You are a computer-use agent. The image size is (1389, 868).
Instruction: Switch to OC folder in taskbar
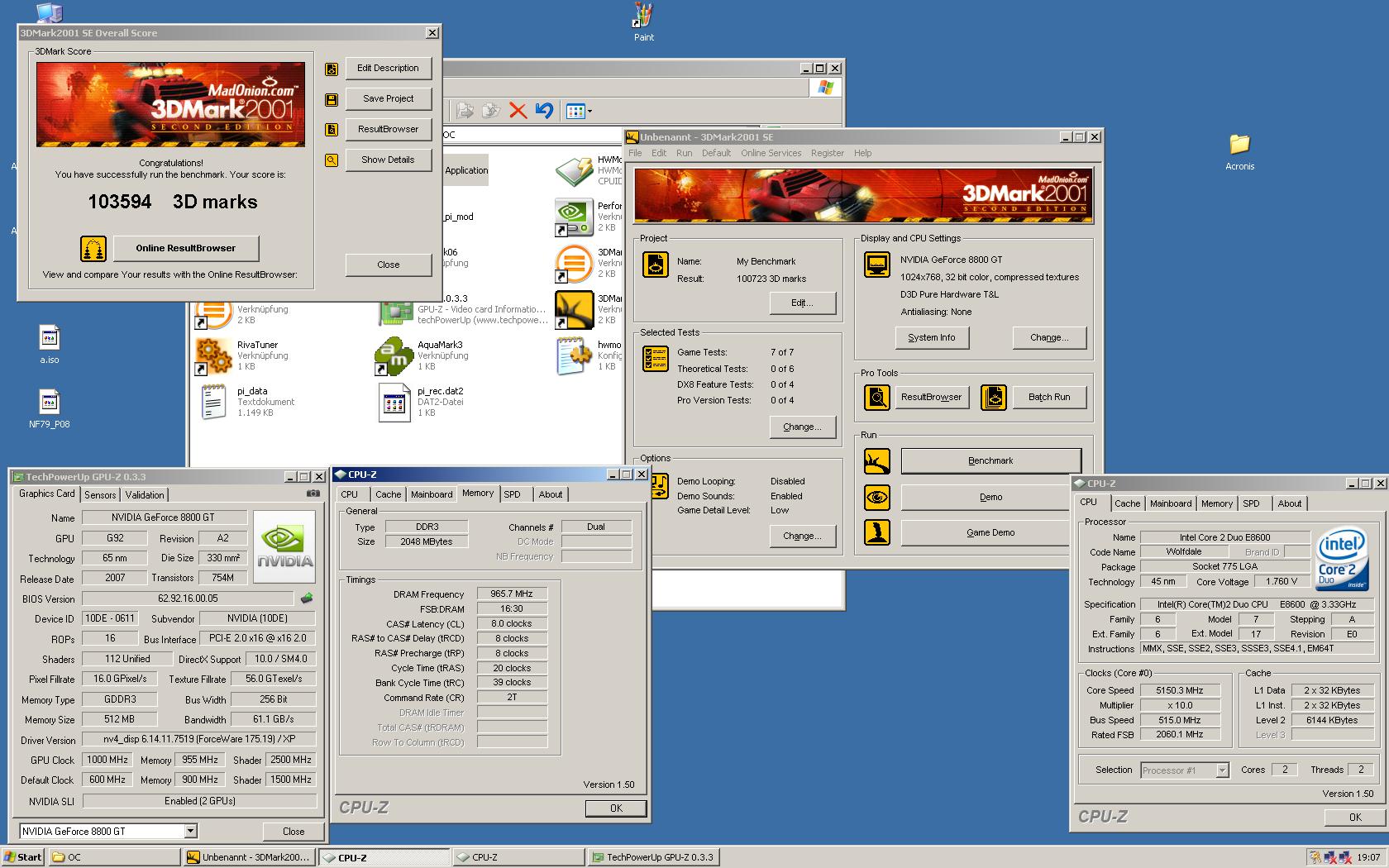pyautogui.click(x=115, y=857)
